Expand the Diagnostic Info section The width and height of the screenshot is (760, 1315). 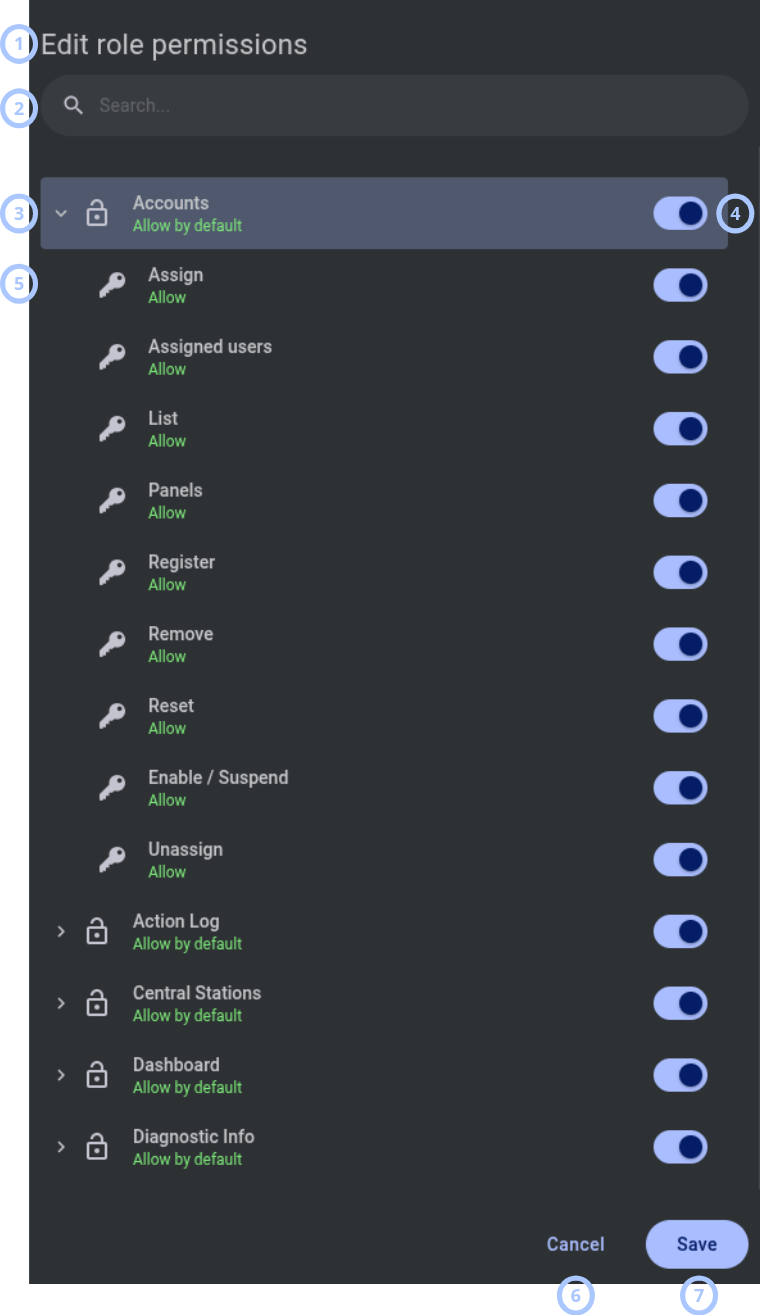pos(61,1147)
